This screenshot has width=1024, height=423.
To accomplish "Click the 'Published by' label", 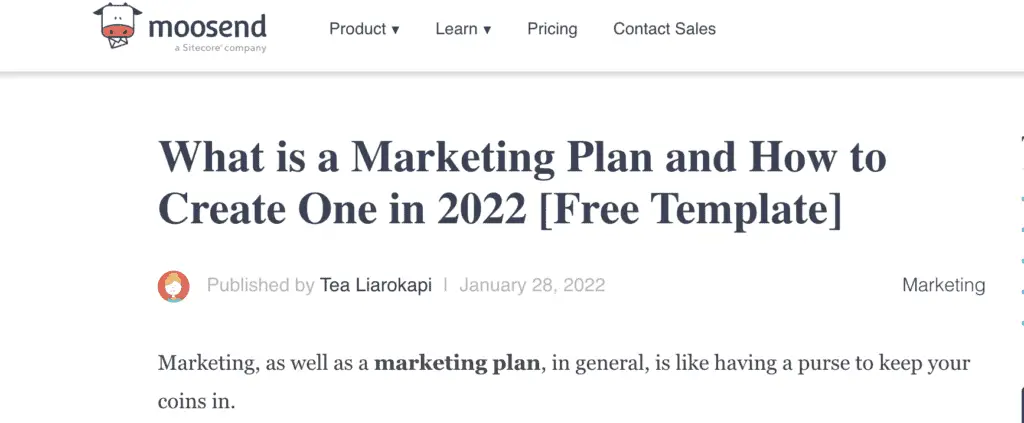I will pos(261,285).
